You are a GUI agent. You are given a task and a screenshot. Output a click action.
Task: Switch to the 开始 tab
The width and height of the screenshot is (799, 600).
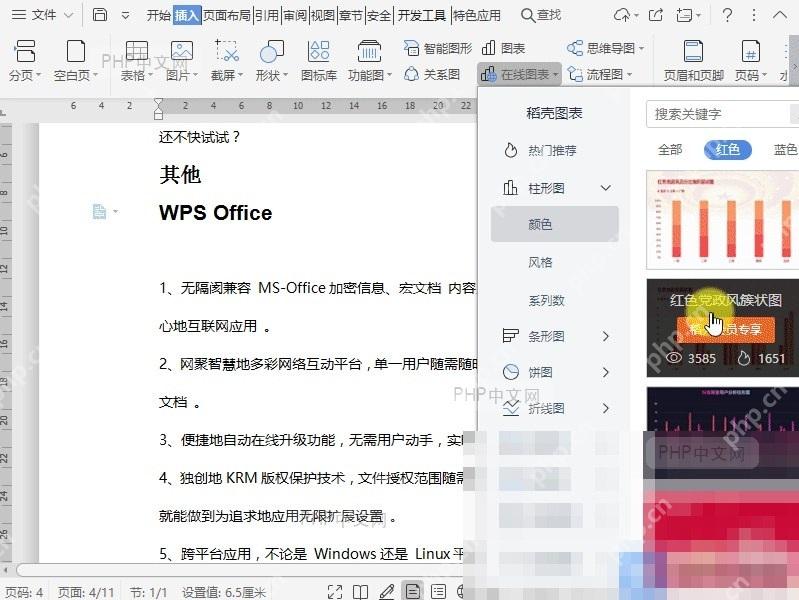pyautogui.click(x=158, y=16)
